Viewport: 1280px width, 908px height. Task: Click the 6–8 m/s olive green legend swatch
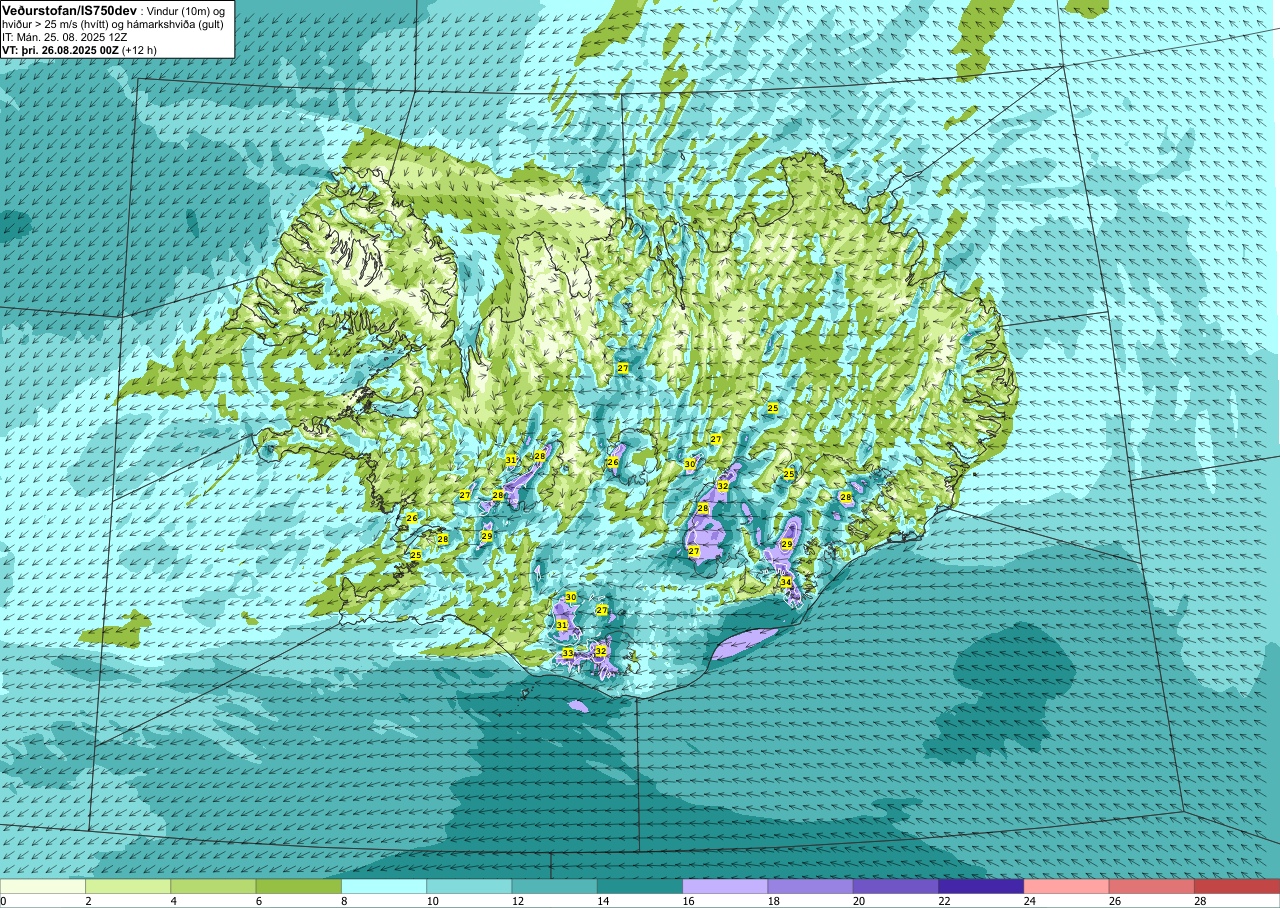(298, 886)
